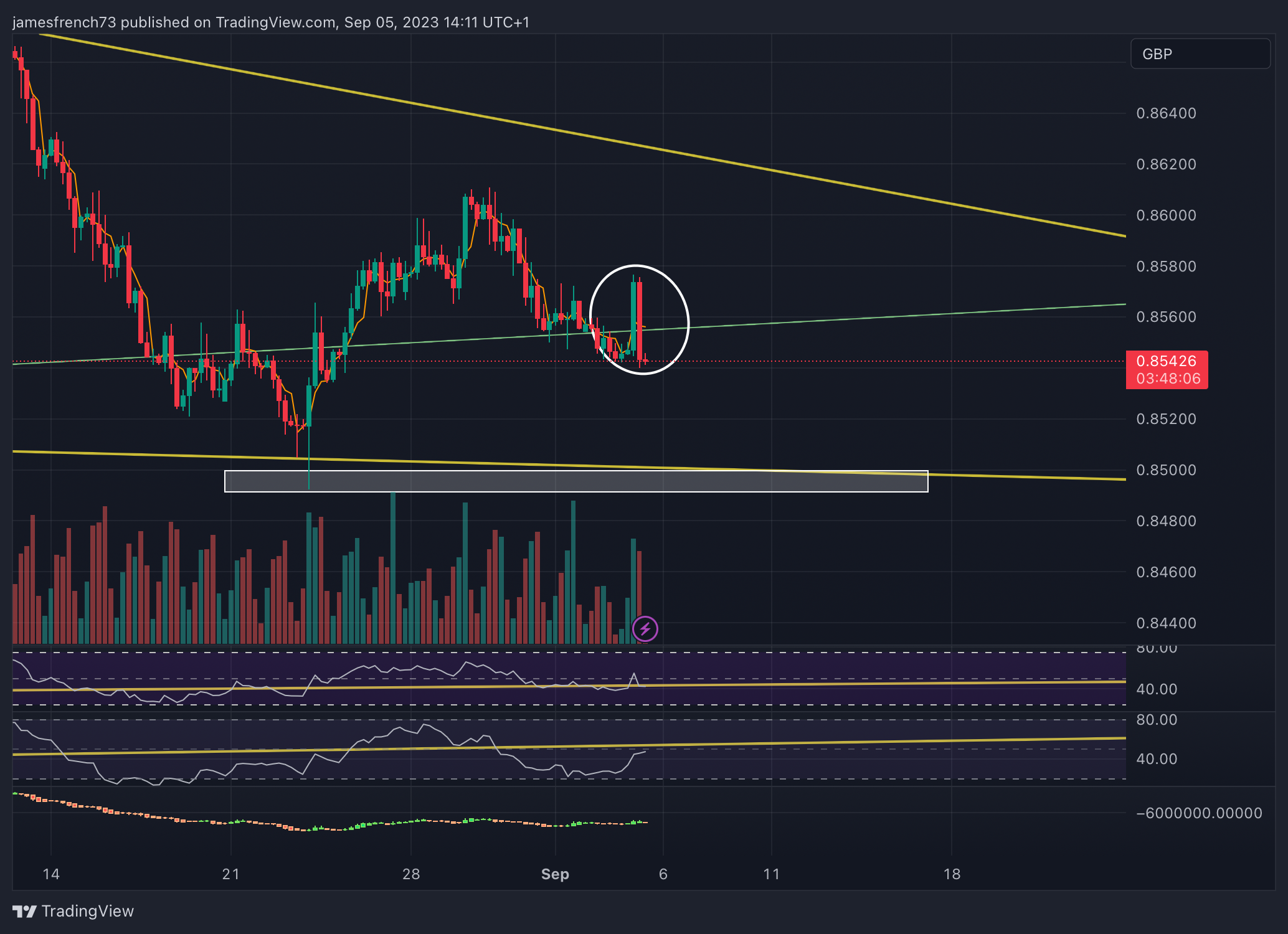Click the jamesfrench73 published header text
Screen dimensions: 1288x934
pyautogui.click(x=271, y=22)
